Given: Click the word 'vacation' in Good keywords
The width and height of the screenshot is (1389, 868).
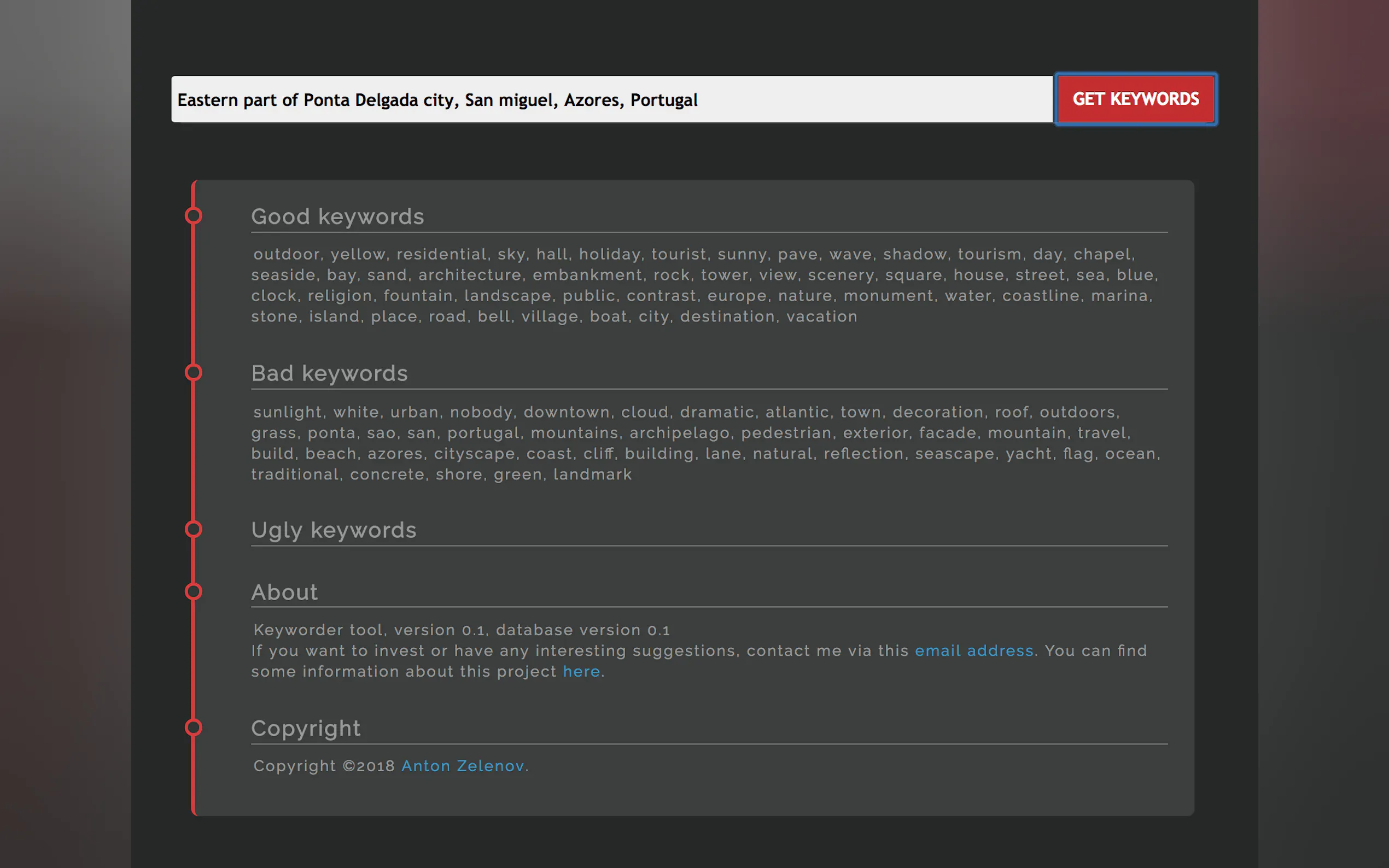Looking at the screenshot, I should pos(821,316).
